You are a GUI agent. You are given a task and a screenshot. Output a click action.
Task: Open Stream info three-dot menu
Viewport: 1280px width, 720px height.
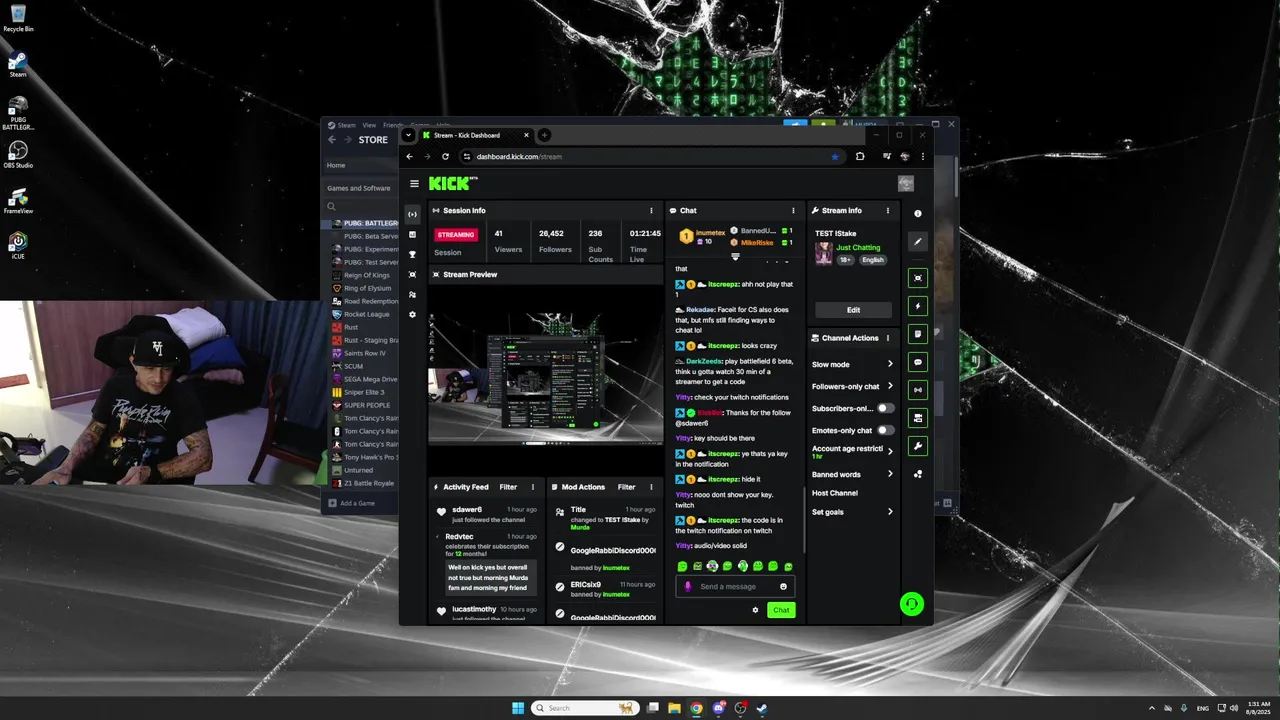(x=887, y=211)
